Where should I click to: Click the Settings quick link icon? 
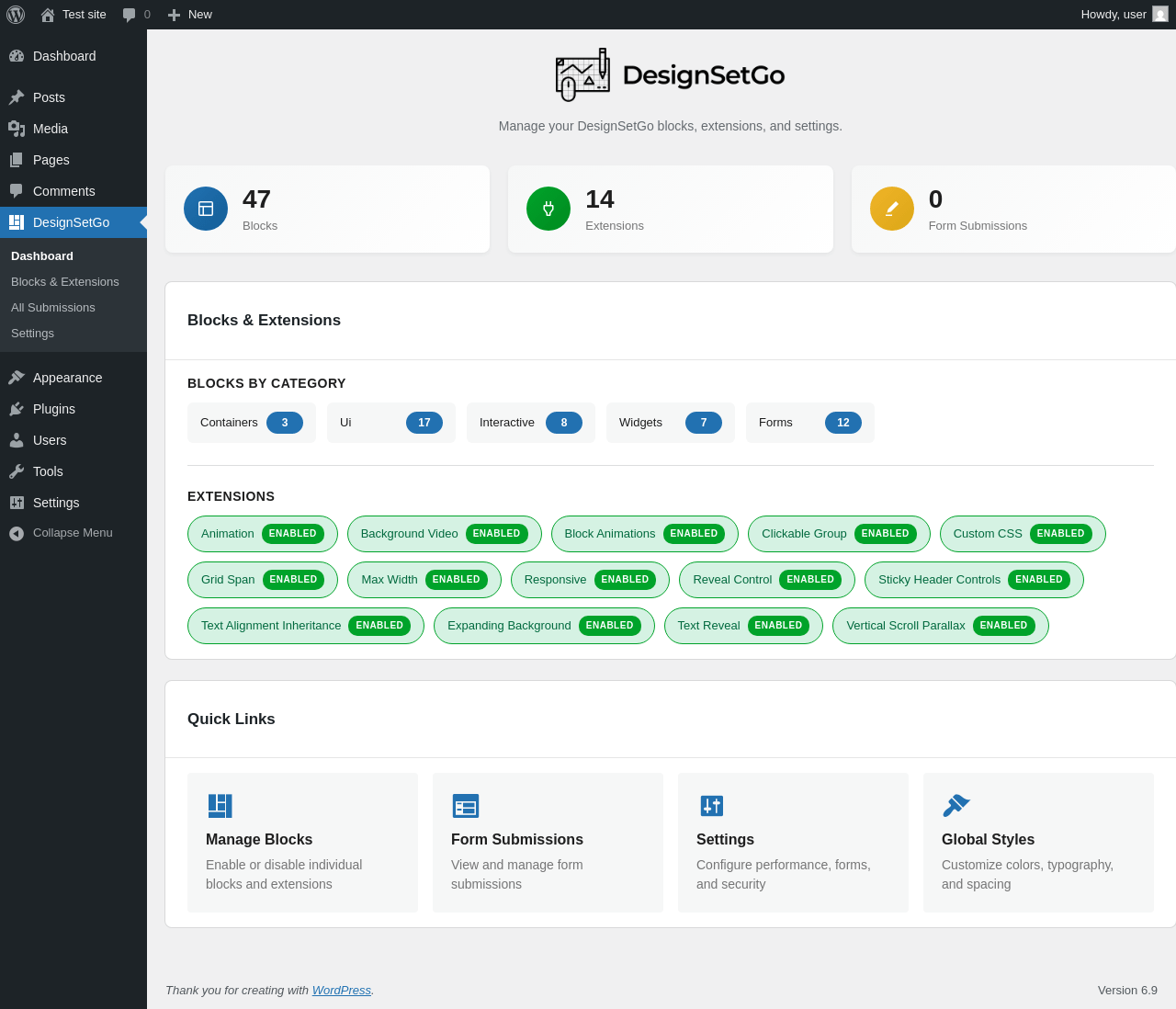pos(712,806)
